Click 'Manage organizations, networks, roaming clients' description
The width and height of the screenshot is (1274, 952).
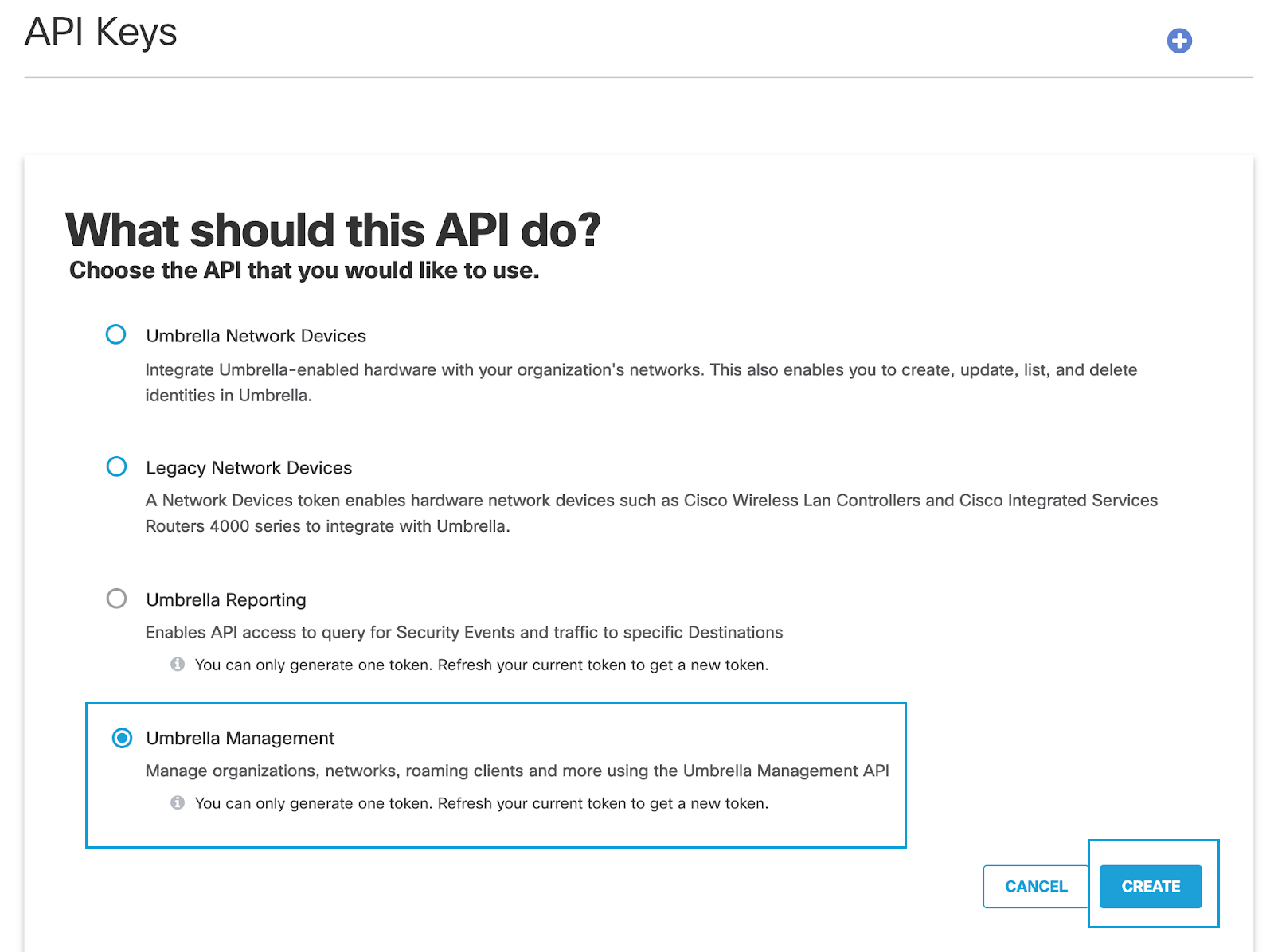518,771
